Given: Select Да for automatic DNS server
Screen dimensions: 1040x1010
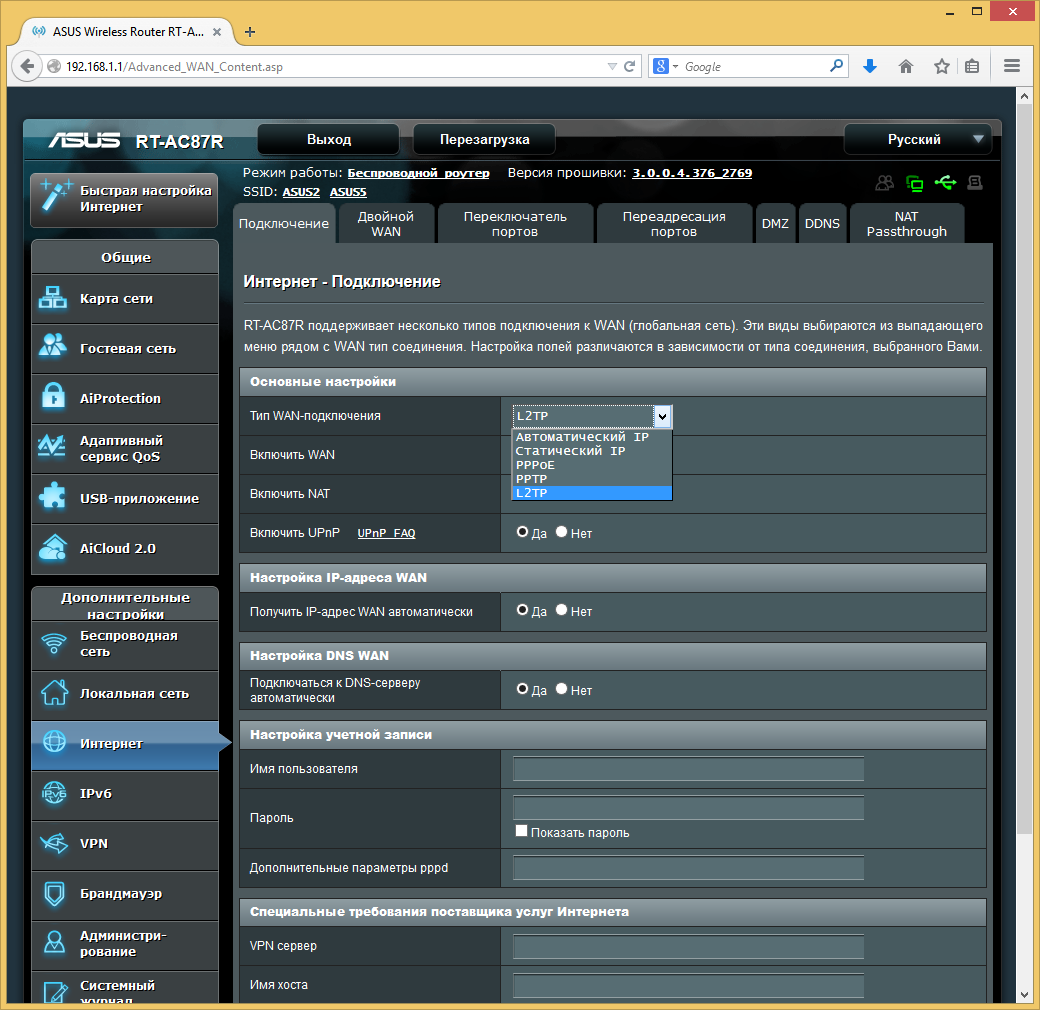Looking at the screenshot, I should pyautogui.click(x=523, y=689).
